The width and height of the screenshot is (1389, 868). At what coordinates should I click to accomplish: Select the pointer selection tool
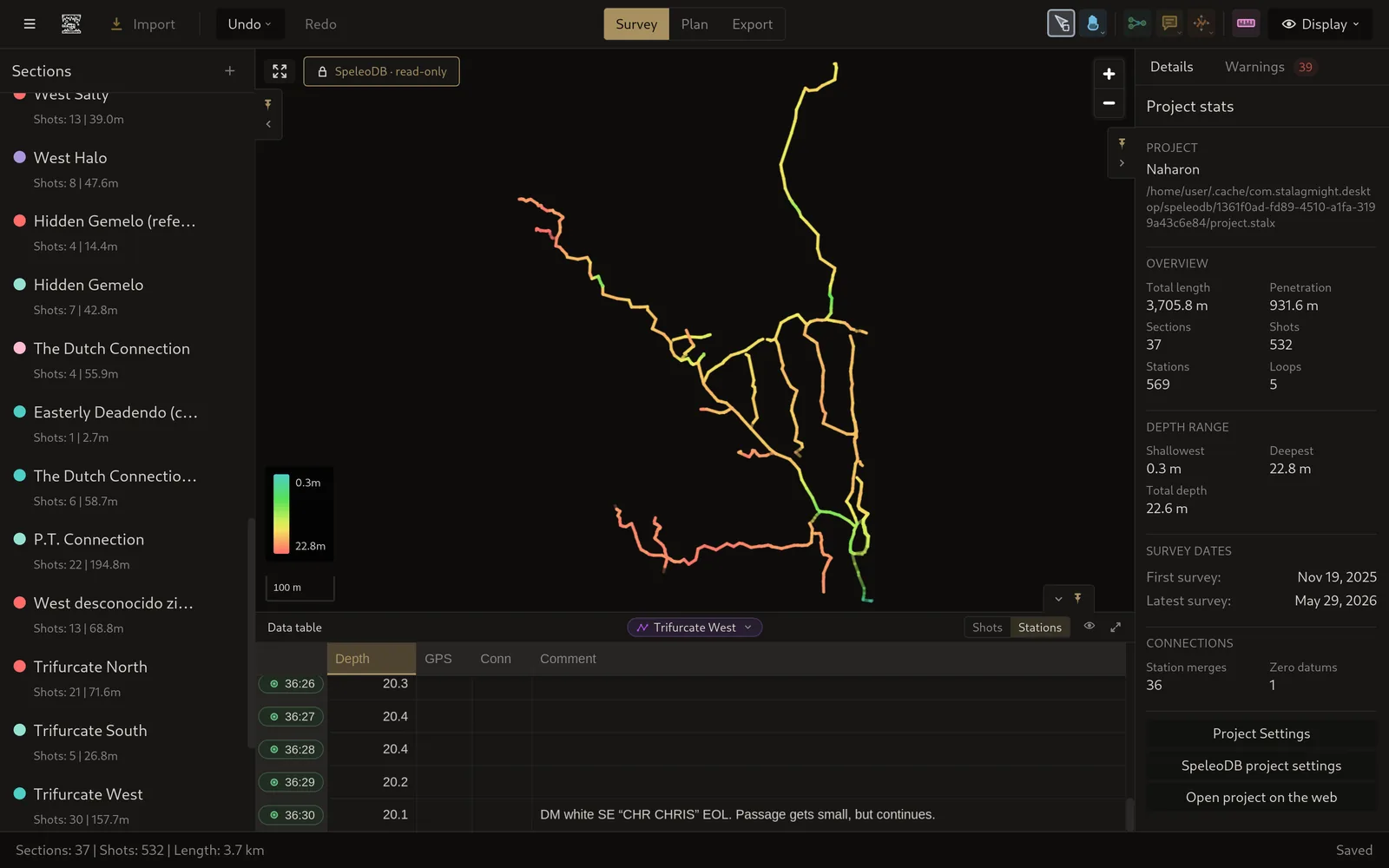(1061, 23)
